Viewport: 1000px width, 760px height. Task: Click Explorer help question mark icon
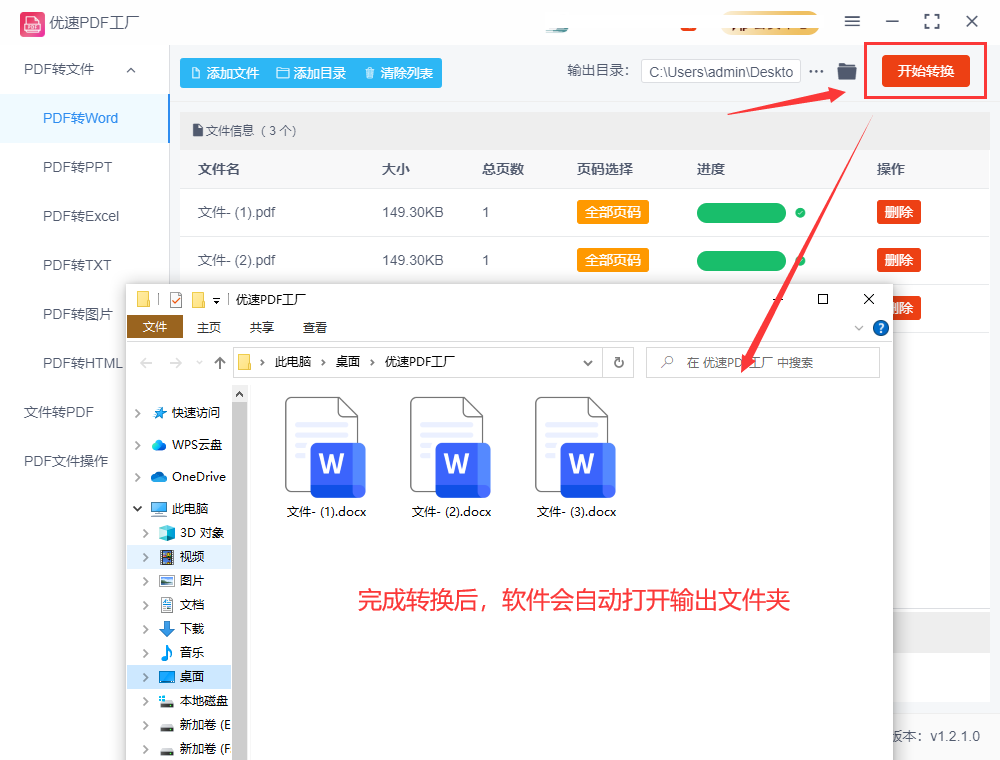(881, 328)
